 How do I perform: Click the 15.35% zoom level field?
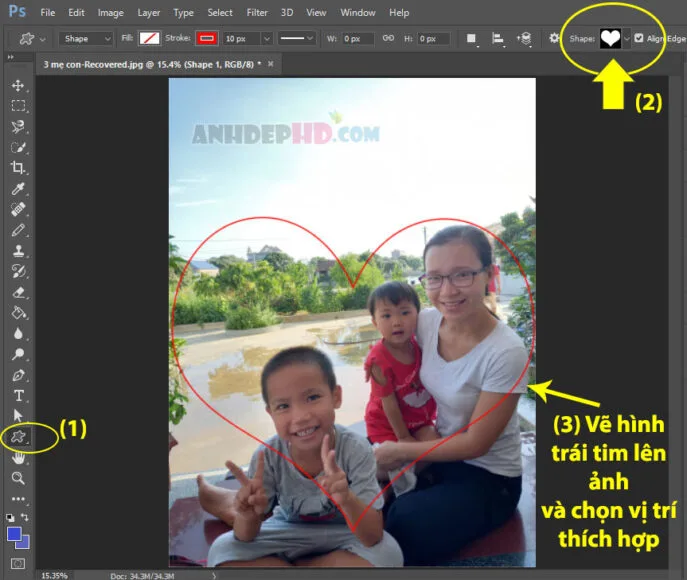(x=54, y=576)
